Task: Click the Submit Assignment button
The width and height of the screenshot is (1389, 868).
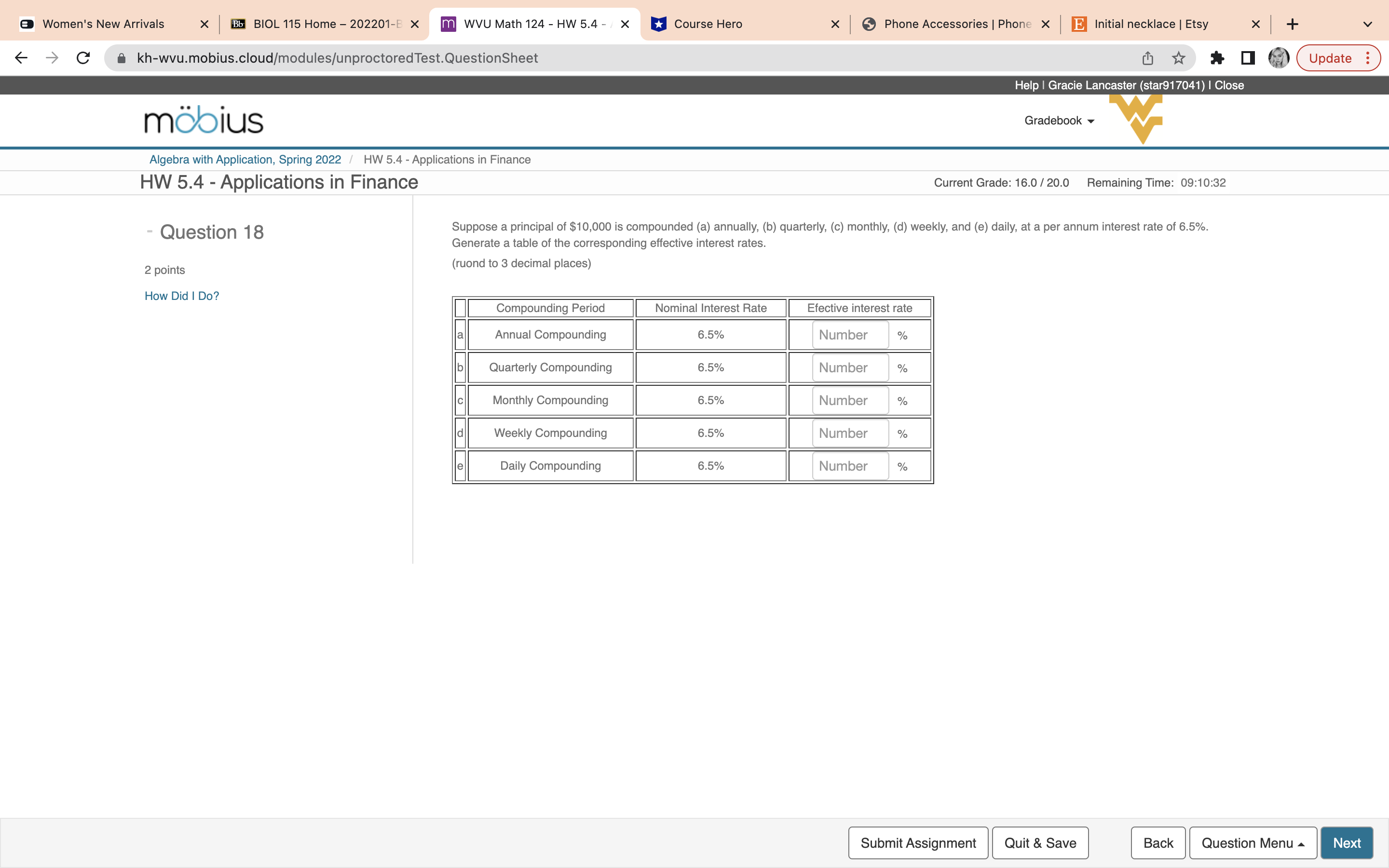Action: [x=918, y=843]
